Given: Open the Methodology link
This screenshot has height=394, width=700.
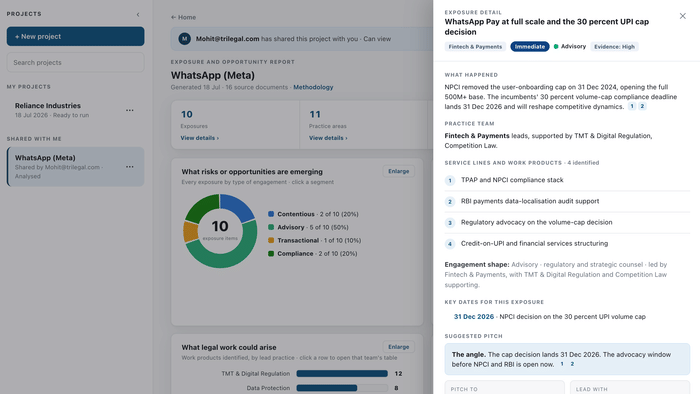Looking at the screenshot, I should 313,87.
